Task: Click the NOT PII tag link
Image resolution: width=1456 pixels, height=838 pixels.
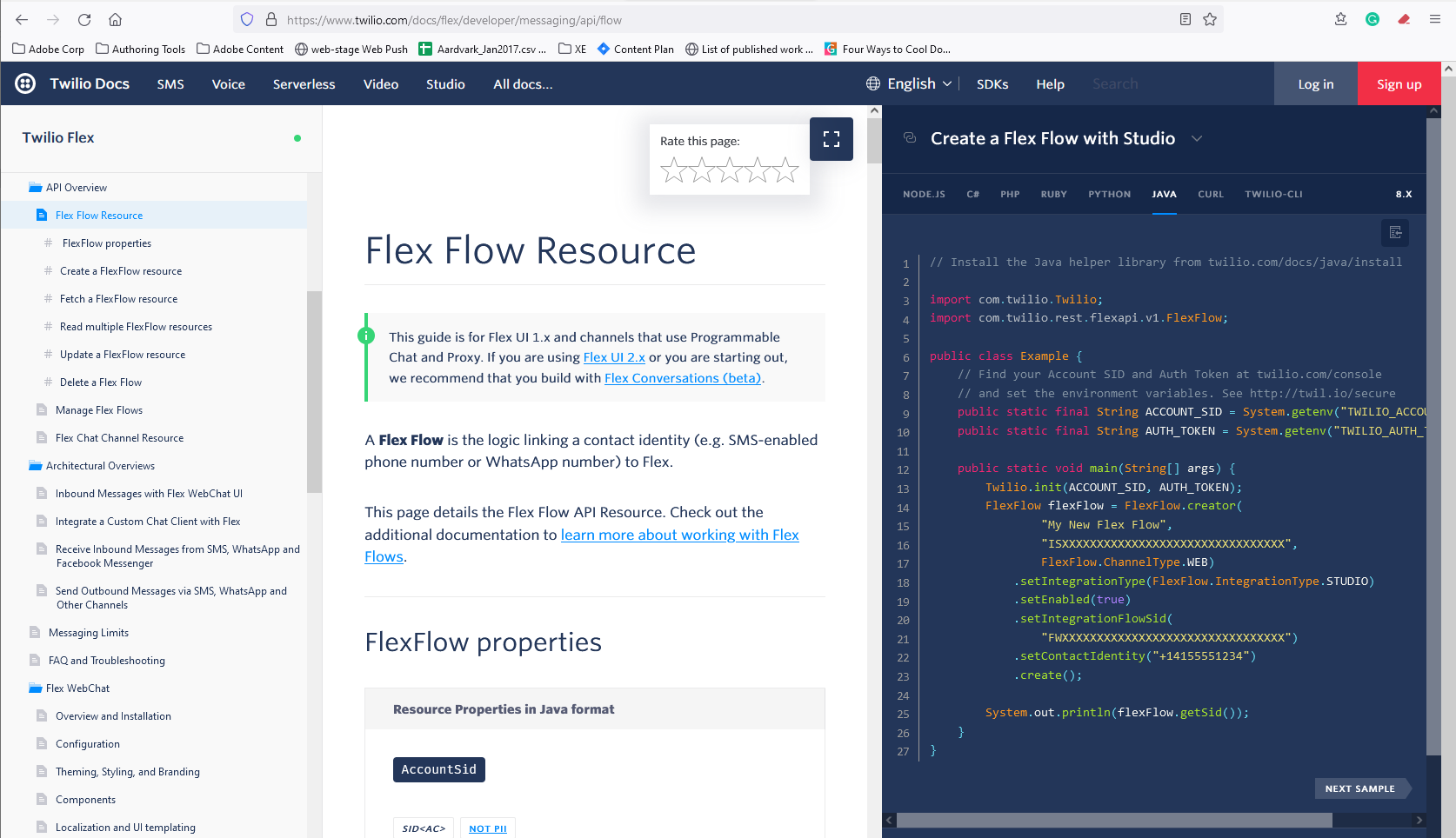Action: (x=488, y=828)
